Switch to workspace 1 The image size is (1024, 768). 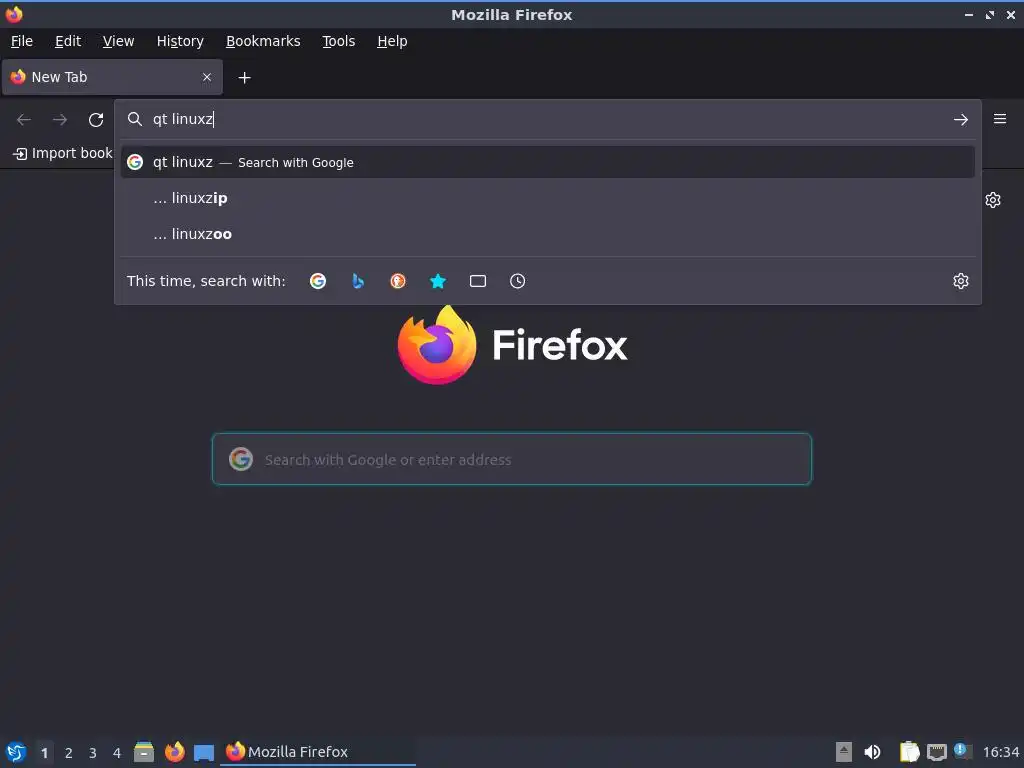[44, 753]
